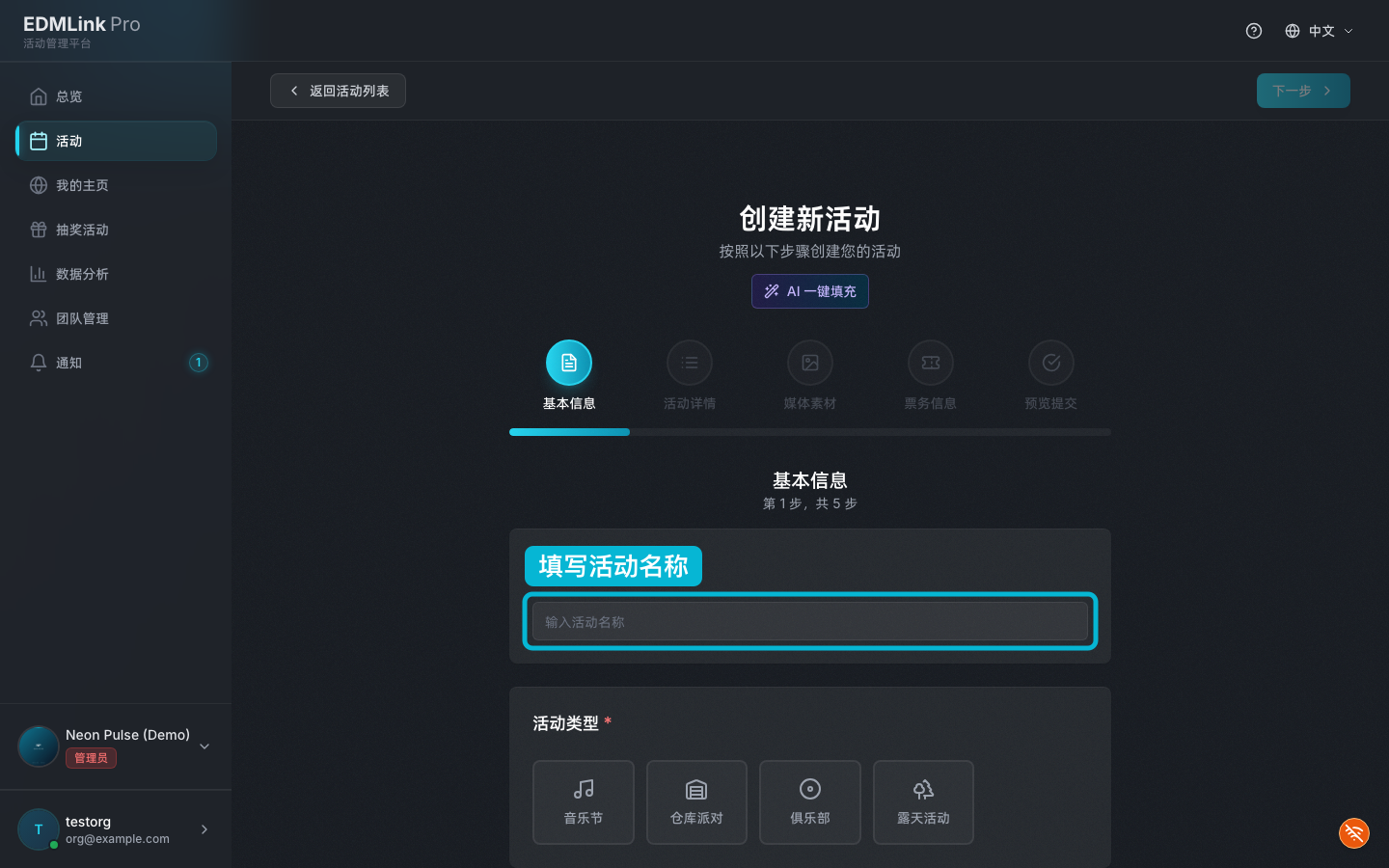
Task: Open 团队管理 from the sidebar
Action: 116,318
